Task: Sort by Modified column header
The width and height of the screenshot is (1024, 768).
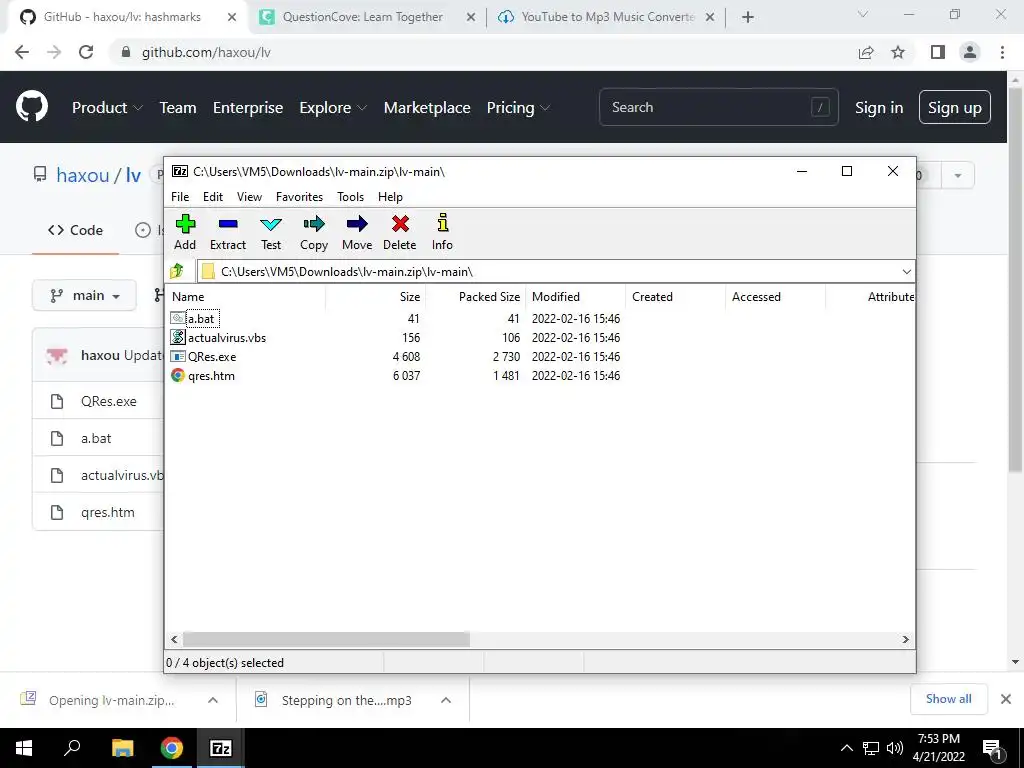Action: 575,296
